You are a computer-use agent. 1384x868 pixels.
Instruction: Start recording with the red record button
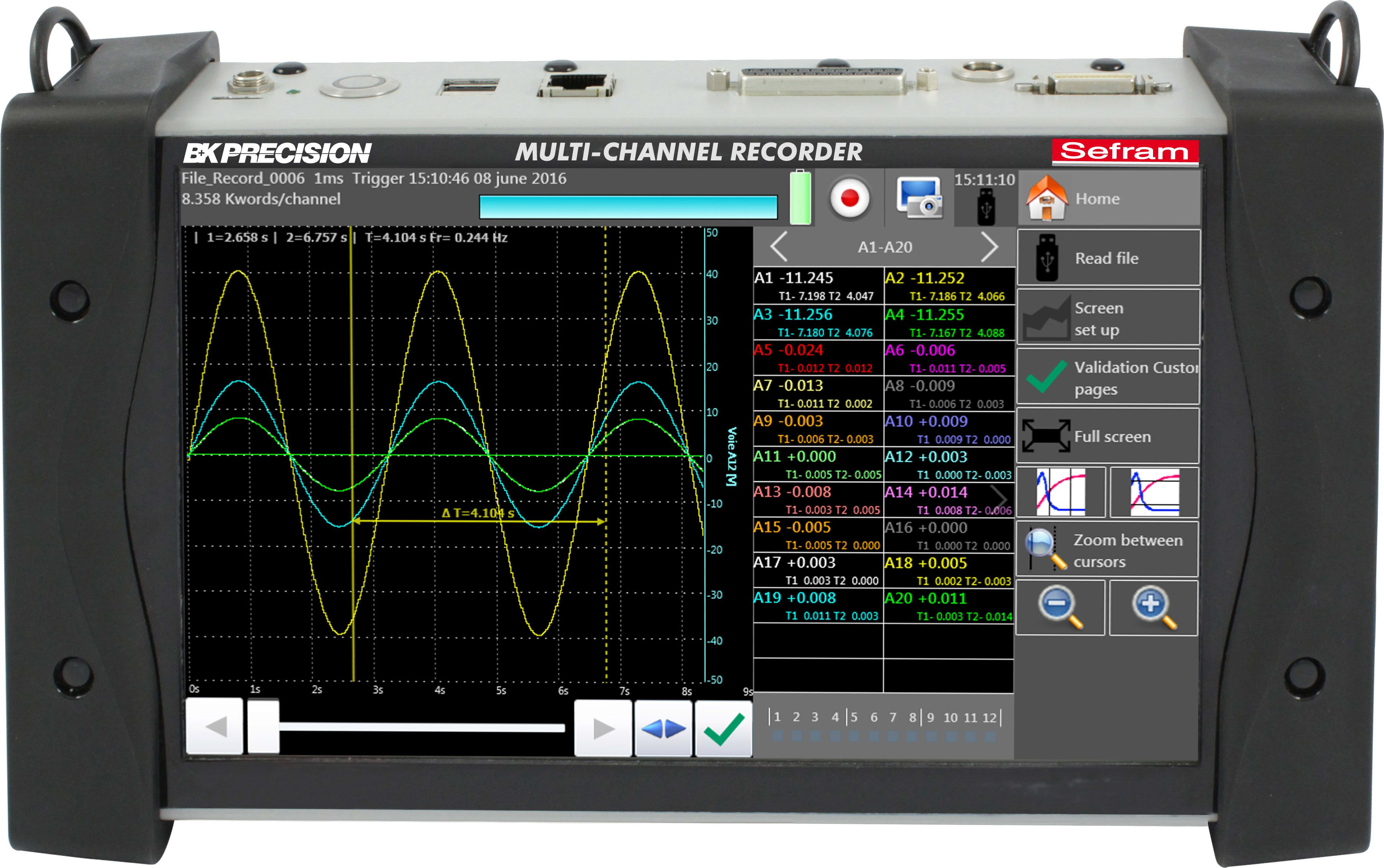850,198
